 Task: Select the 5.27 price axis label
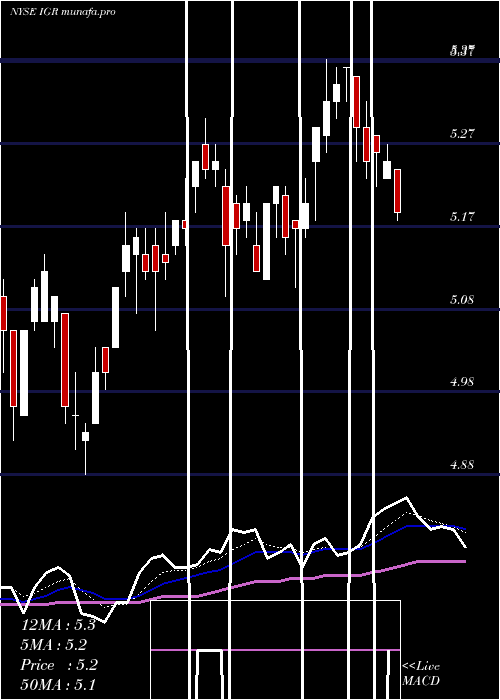(x=462, y=133)
